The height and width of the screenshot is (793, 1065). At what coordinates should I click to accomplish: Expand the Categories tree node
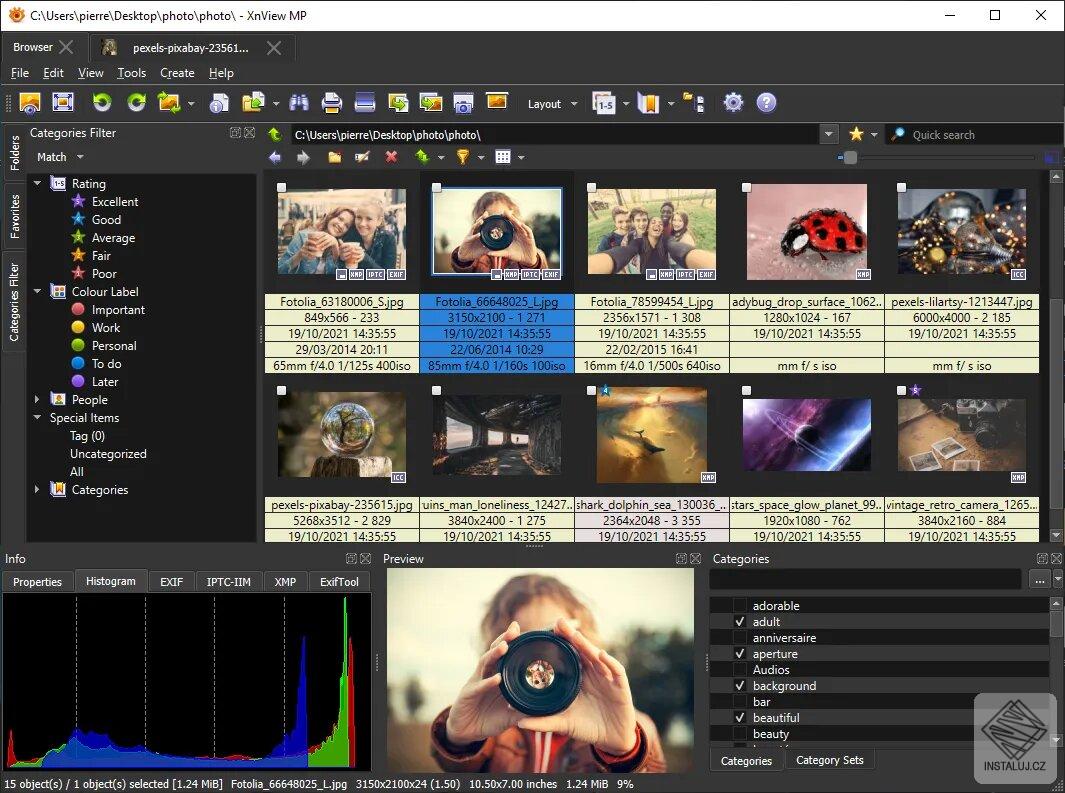(37, 490)
